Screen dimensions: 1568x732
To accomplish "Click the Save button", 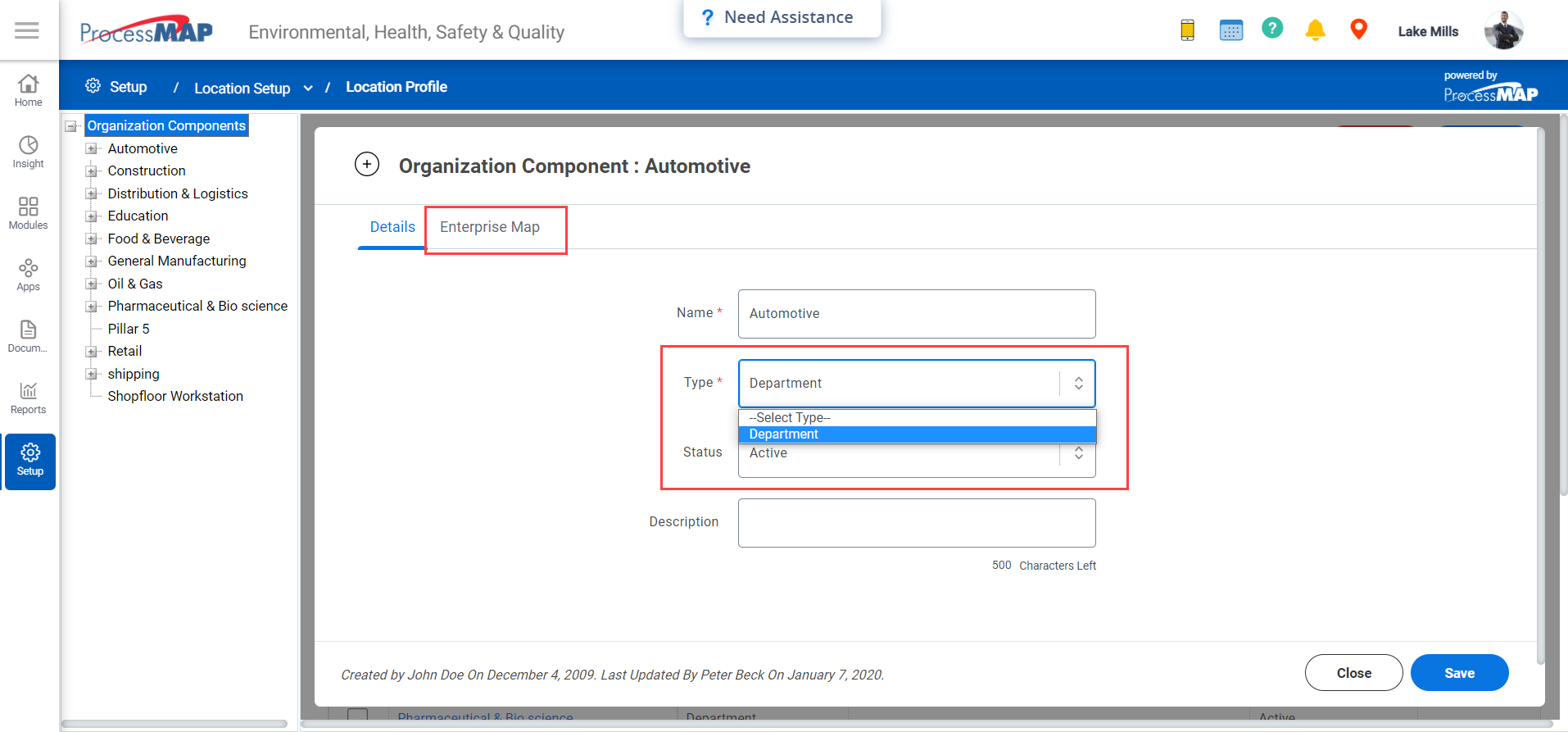I will (x=1459, y=673).
